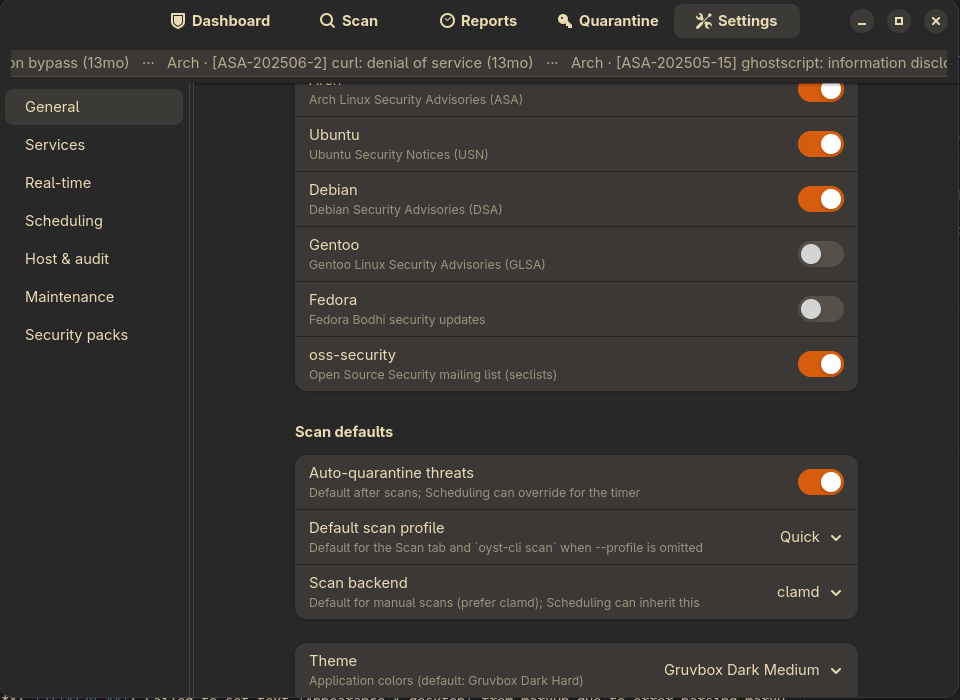Go to the Quarantine tab
Screen dimensions: 960x700
coord(607,21)
